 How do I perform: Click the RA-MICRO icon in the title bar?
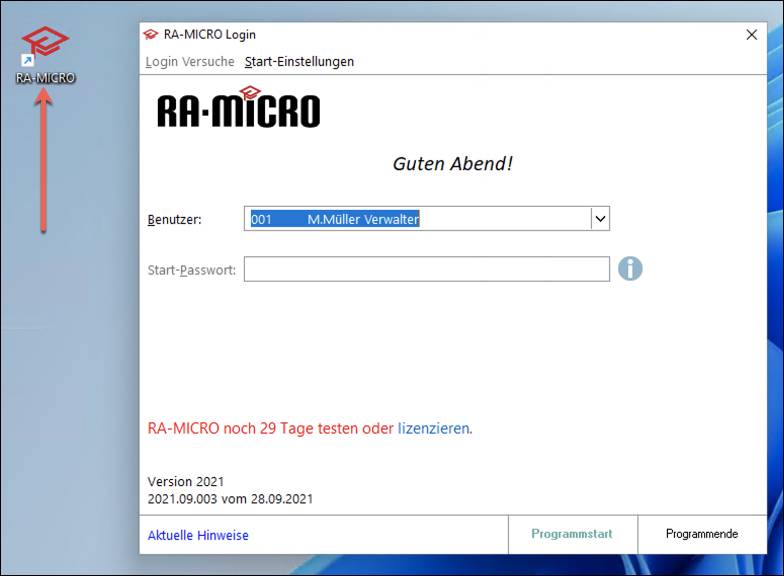click(x=150, y=34)
